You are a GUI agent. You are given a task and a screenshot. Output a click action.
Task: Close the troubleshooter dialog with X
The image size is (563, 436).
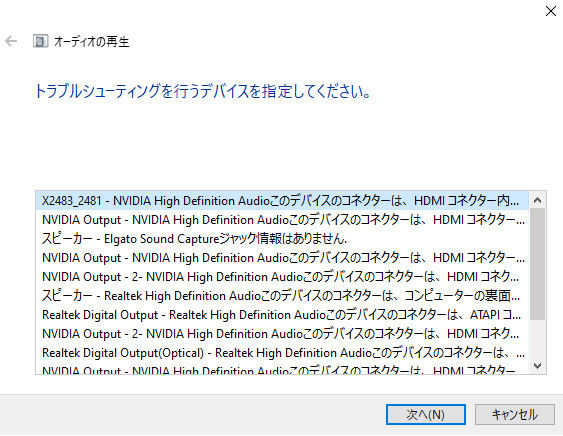[x=550, y=11]
